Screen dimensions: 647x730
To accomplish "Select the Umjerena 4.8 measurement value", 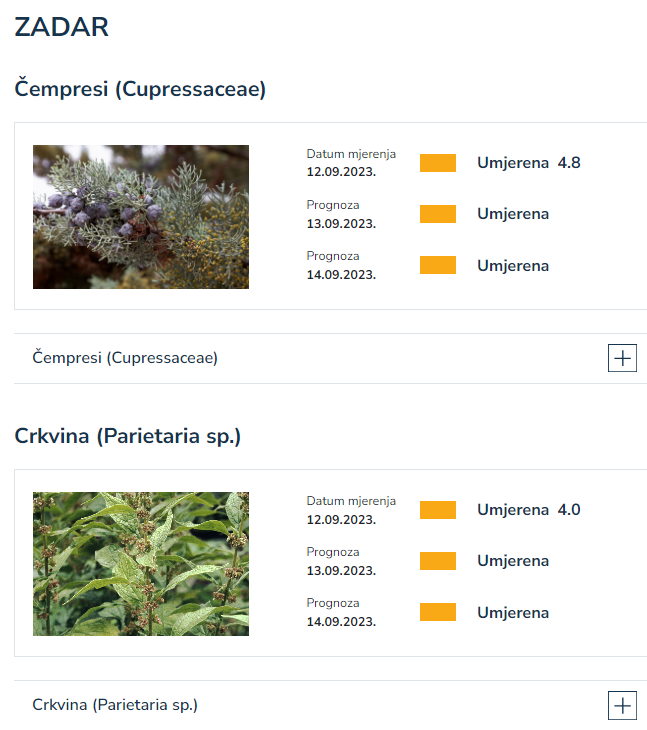I will [529, 162].
